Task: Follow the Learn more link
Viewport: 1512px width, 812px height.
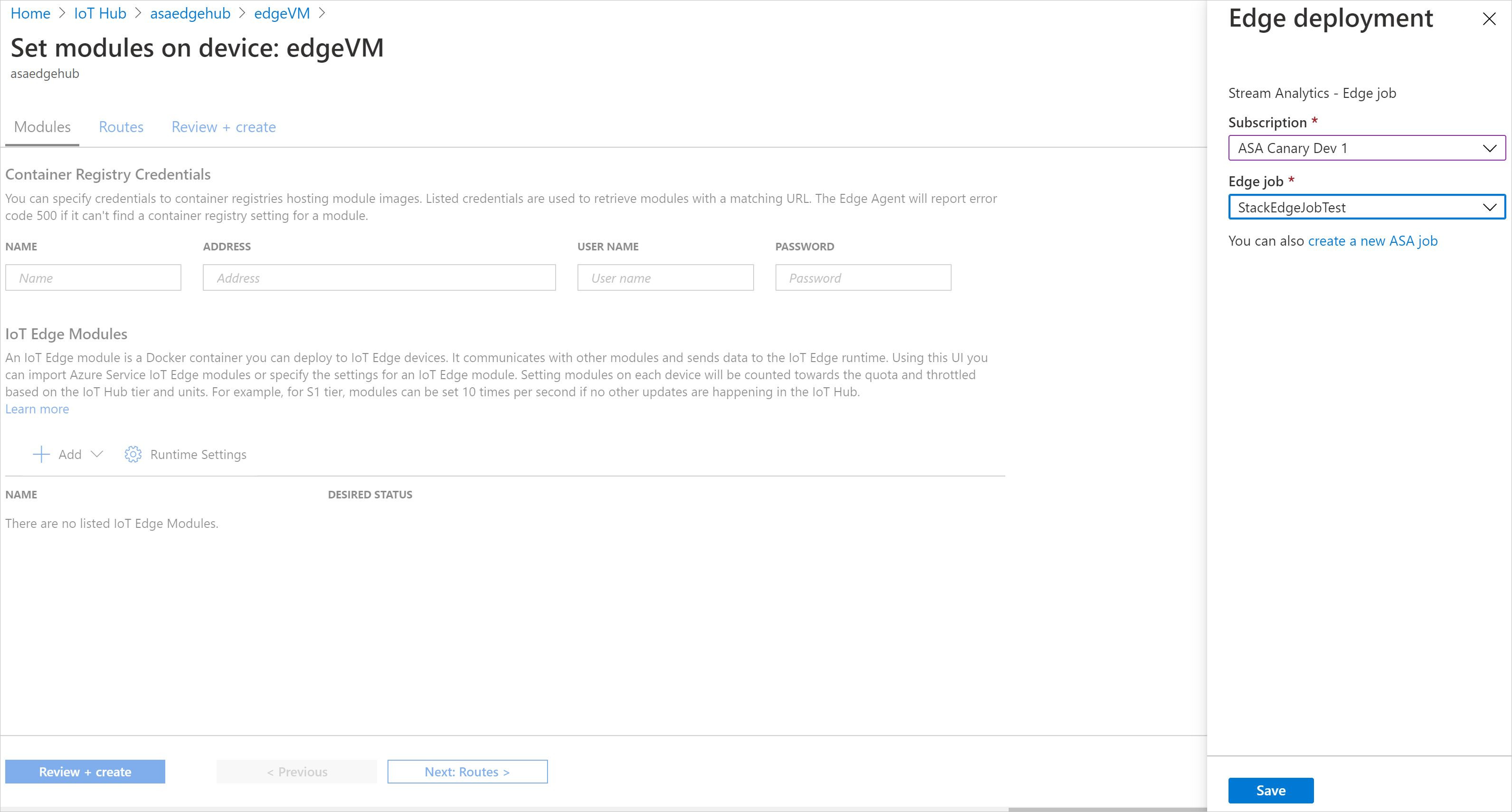Action: pyautogui.click(x=37, y=409)
